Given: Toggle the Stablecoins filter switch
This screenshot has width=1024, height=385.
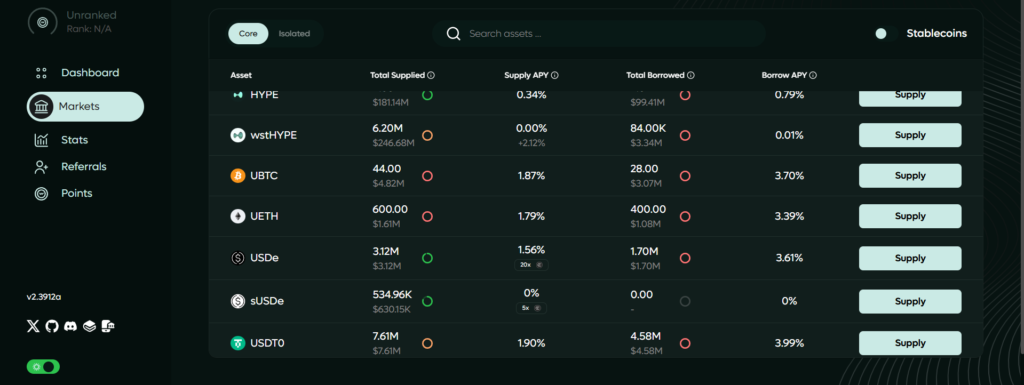Looking at the screenshot, I should 886,33.
